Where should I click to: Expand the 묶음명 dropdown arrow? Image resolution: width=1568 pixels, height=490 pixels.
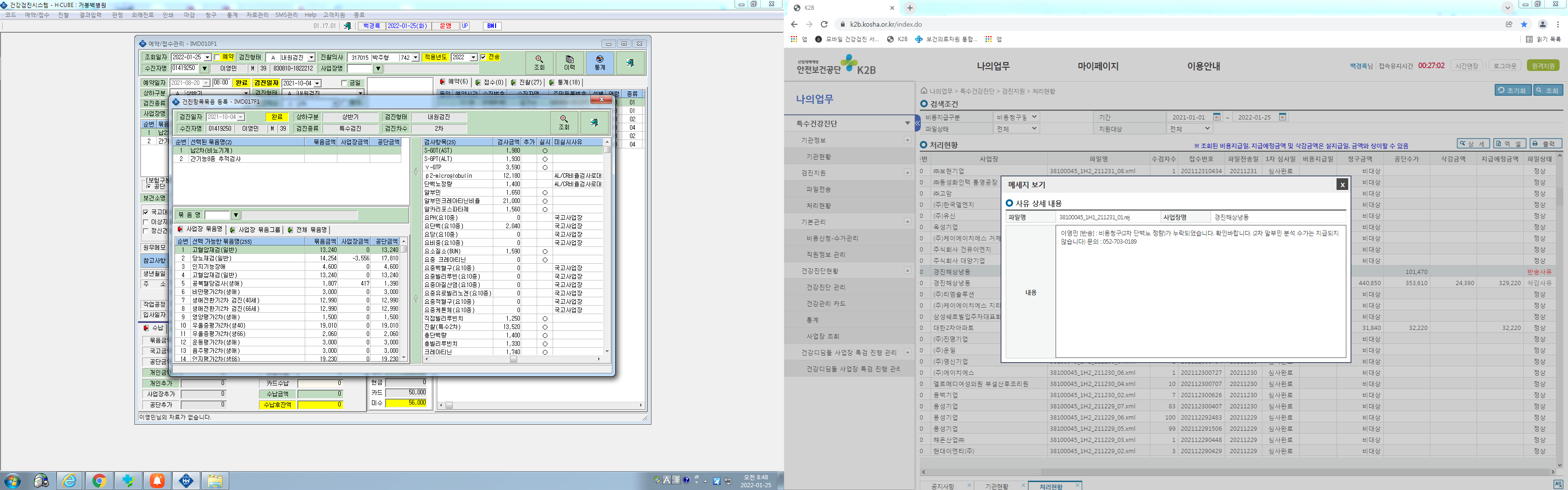click(x=236, y=215)
